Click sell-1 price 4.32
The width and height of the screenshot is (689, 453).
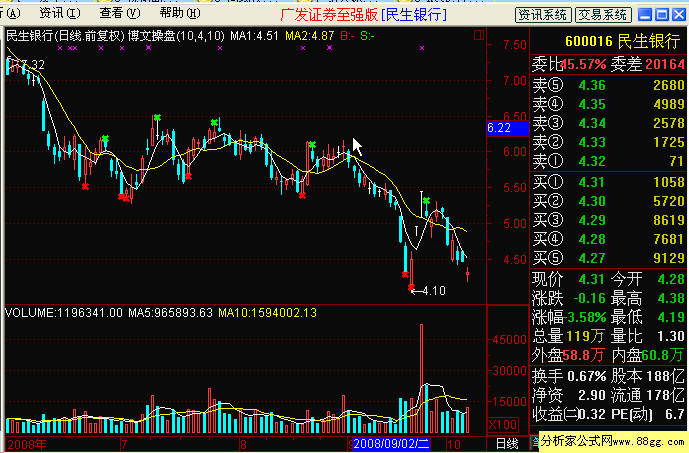tap(592, 161)
